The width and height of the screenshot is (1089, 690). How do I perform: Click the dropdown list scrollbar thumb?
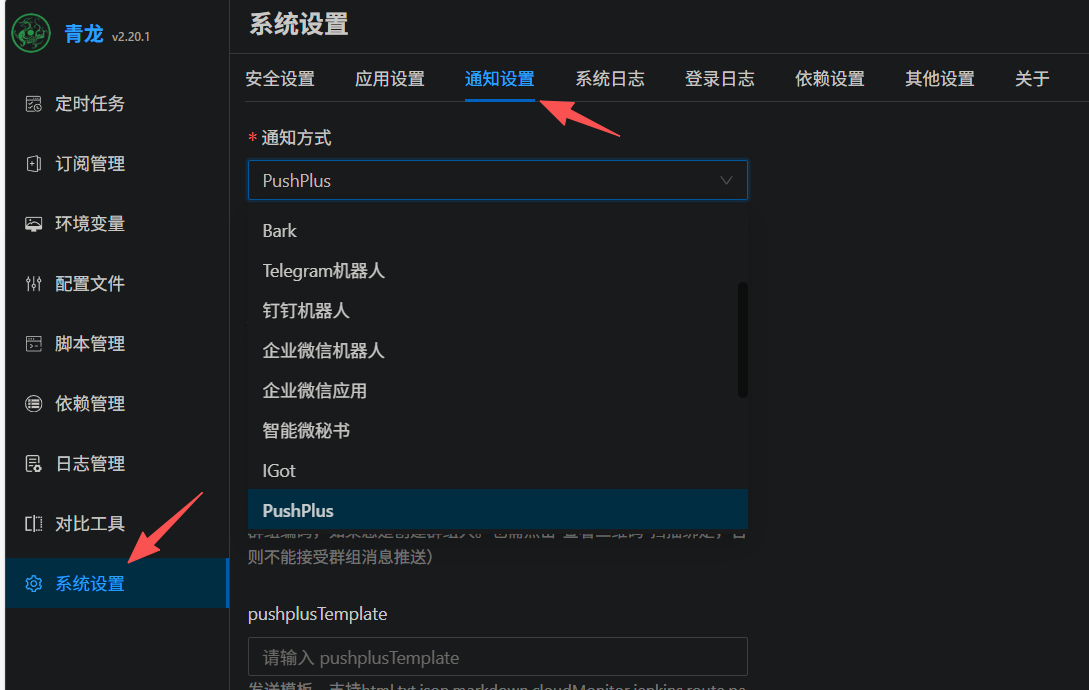[742, 340]
